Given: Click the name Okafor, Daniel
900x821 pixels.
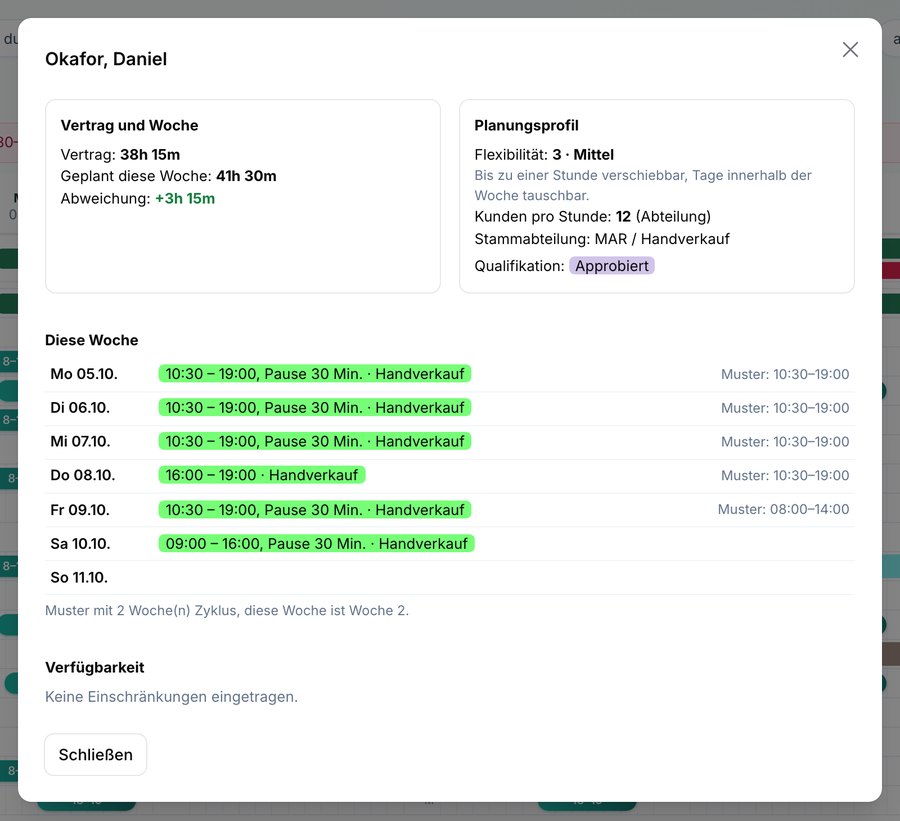Looking at the screenshot, I should (106, 59).
